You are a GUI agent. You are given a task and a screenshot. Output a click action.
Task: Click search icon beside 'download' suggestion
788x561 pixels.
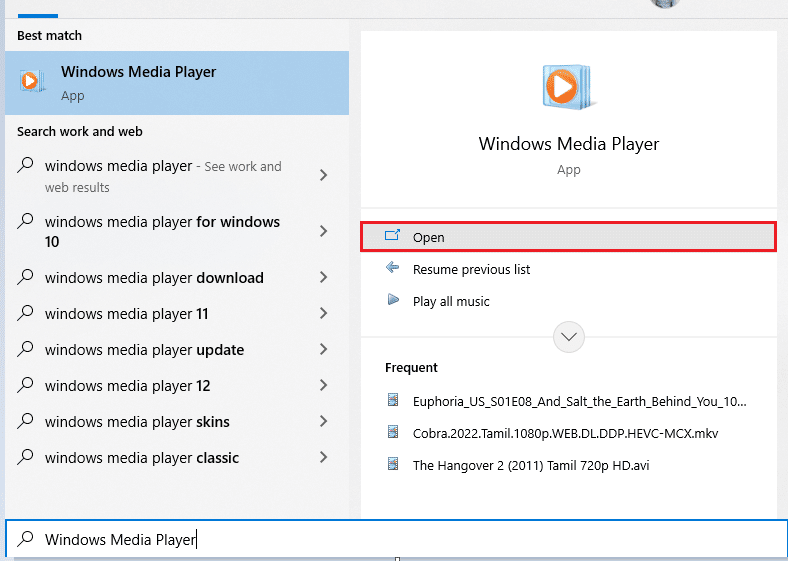(25, 276)
